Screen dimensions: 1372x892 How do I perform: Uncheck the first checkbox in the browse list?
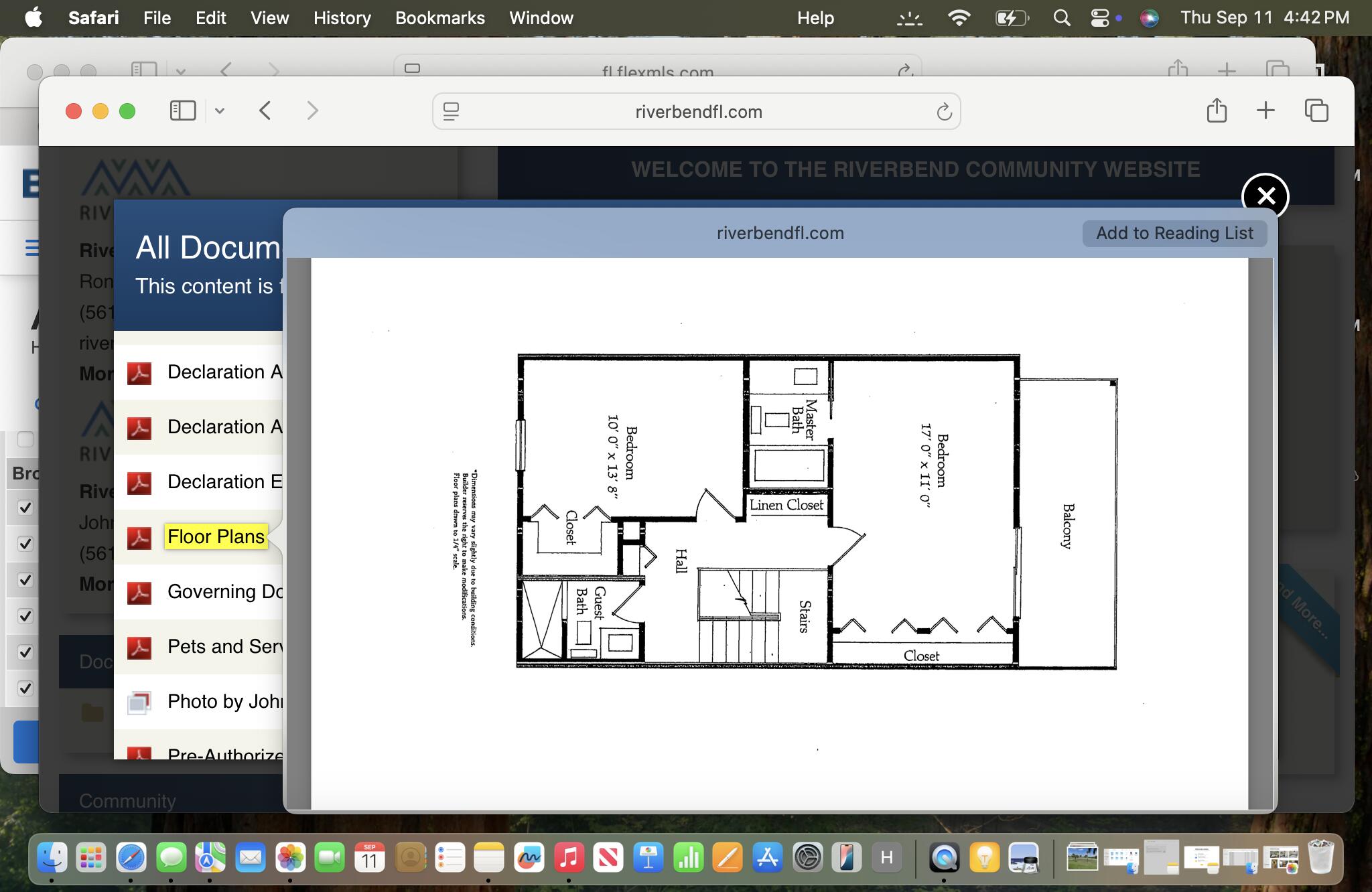coord(25,508)
